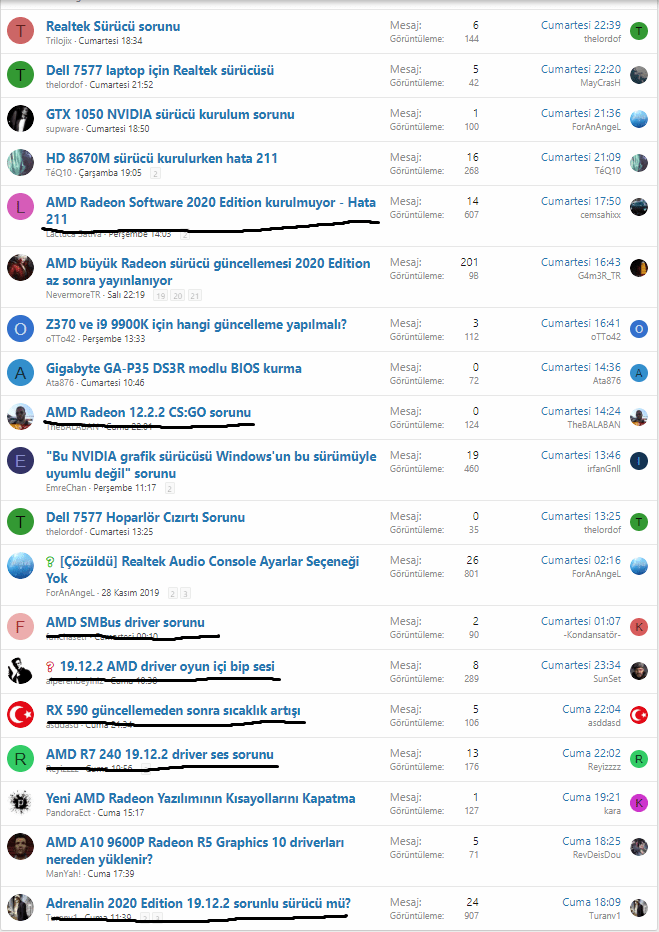The width and height of the screenshot is (659, 932).
Task: Open G4m3R_TR's last-poster avatar on the 201-message thread
Action: 639,268
